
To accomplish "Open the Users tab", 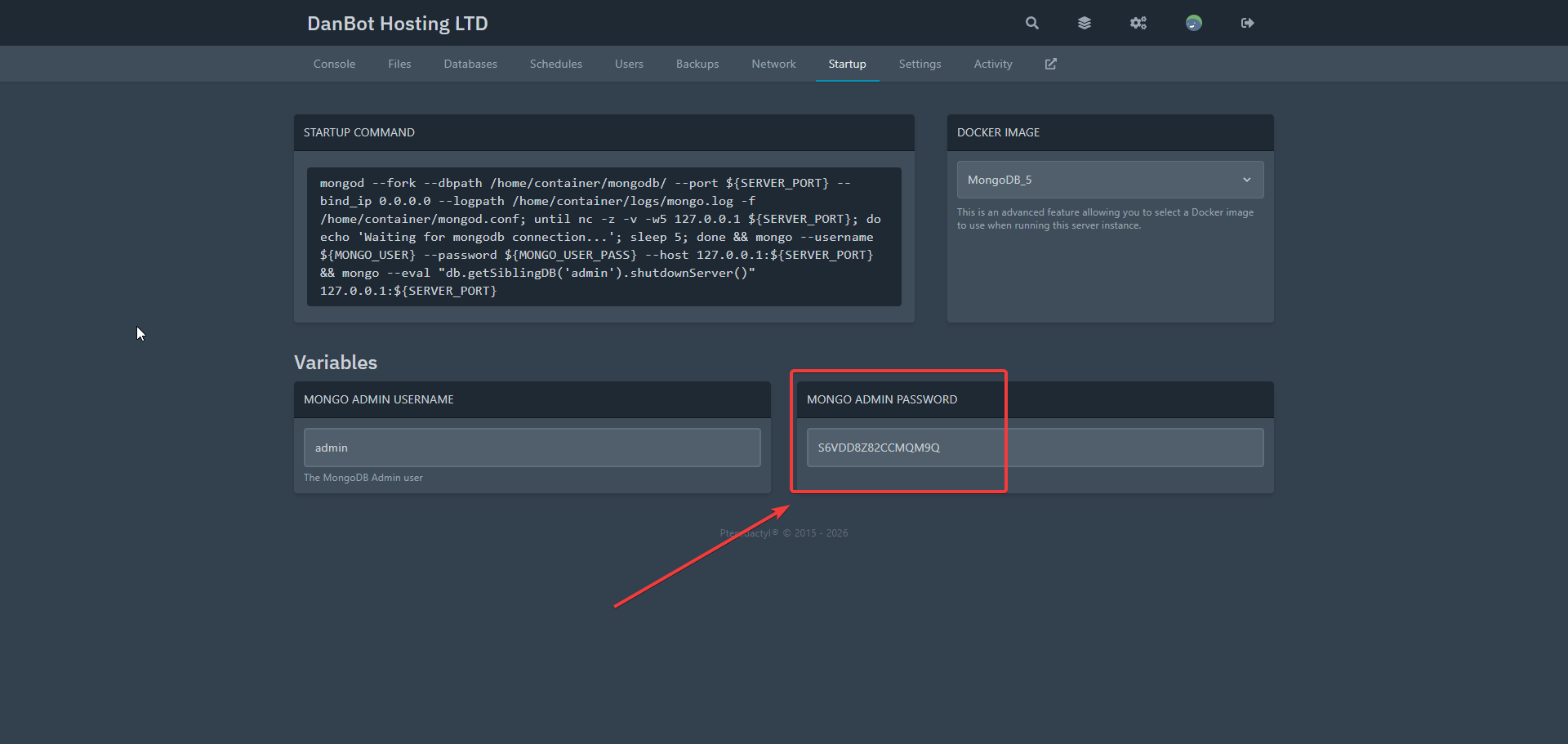I will coord(629,64).
